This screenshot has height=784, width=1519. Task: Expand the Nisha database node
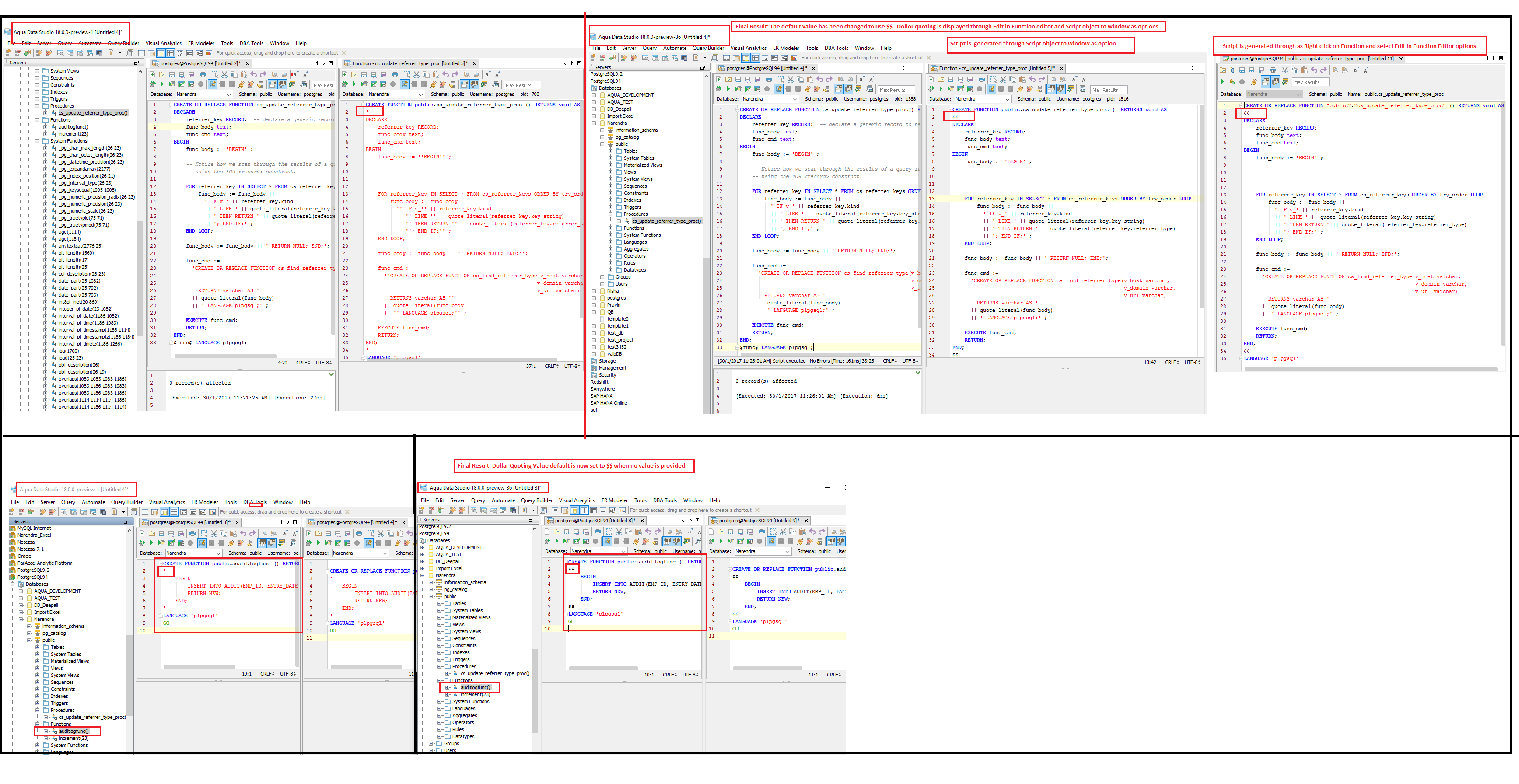[x=594, y=291]
